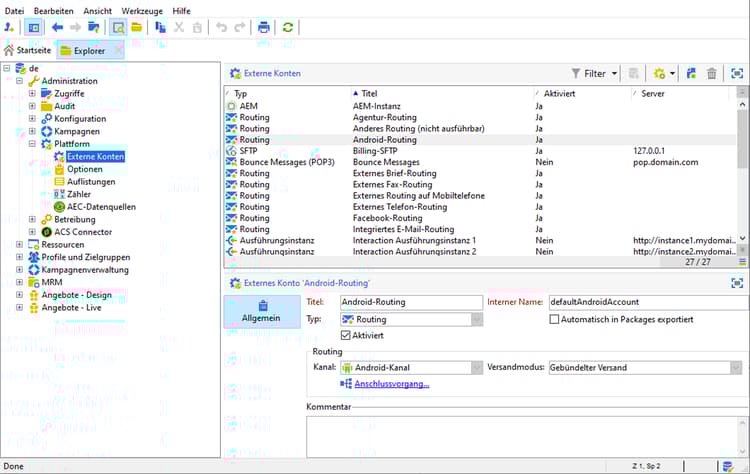750x474 pixels.
Task: Click the green refresh icon
Action: point(288,27)
